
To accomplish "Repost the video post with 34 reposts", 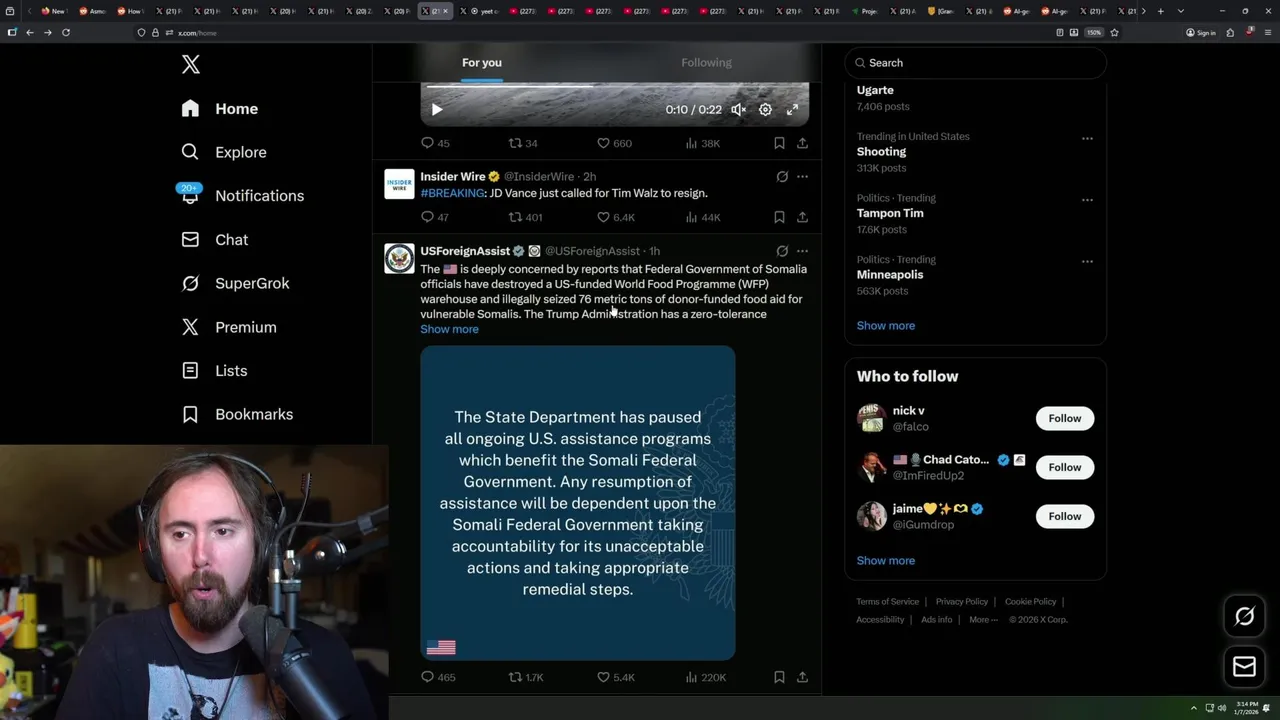I will (523, 143).
